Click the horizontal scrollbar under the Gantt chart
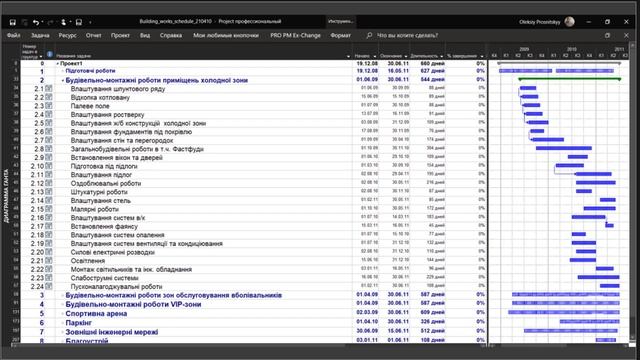Screen dimensions: 640x360 [559, 346]
